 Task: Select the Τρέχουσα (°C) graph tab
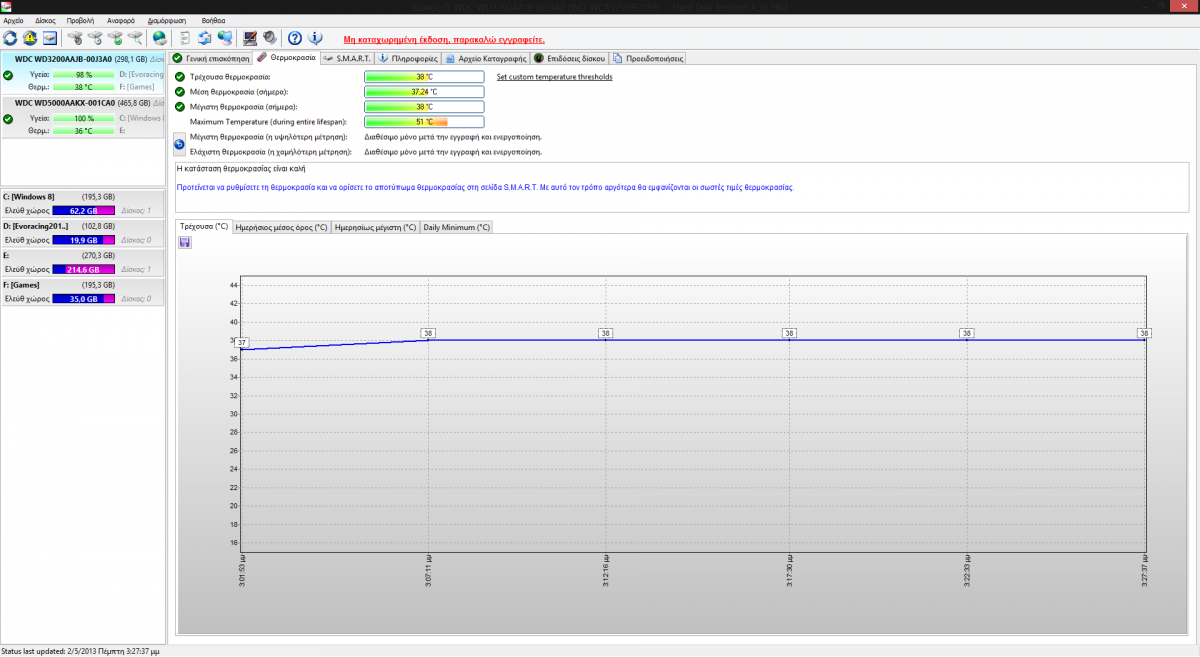pyautogui.click(x=204, y=227)
